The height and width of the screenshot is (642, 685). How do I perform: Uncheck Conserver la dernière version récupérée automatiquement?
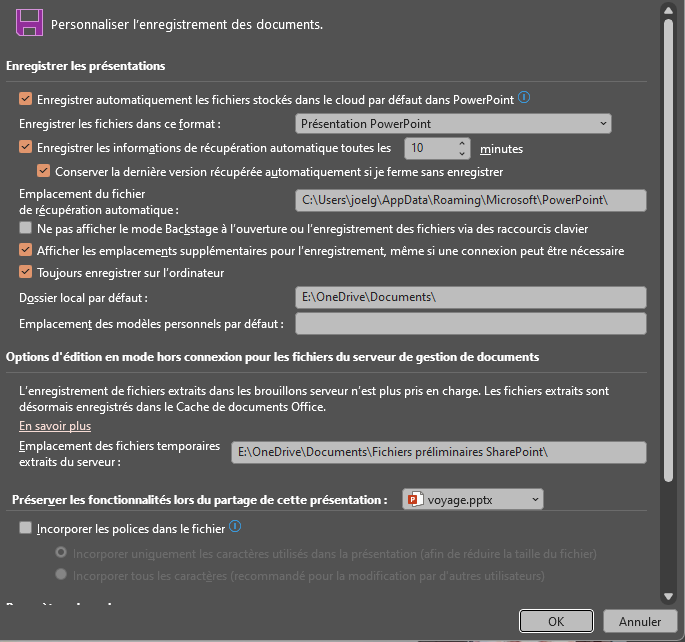43,171
